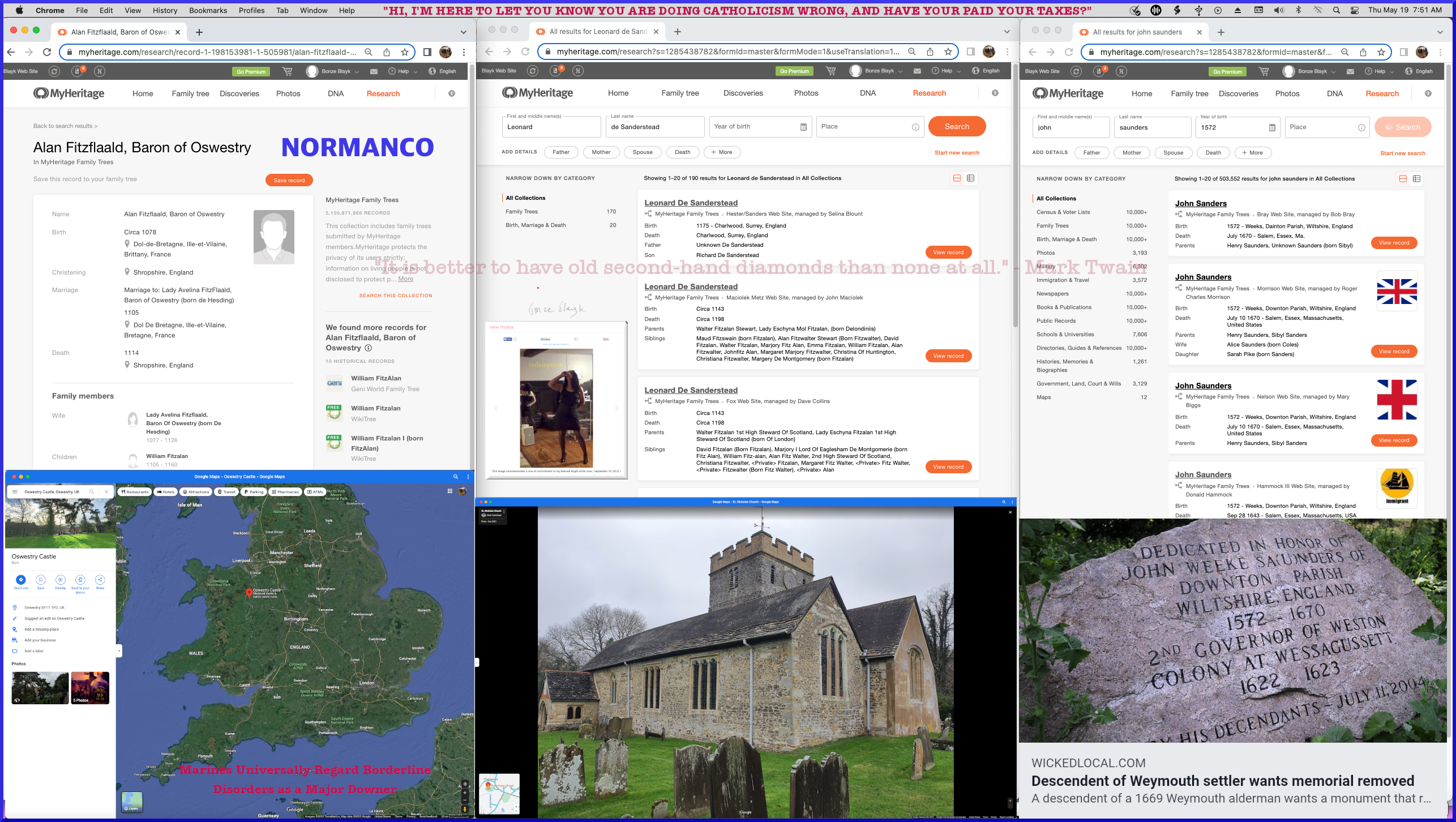This screenshot has height=822, width=1456.
Task: Open Family tree in the Alan Fitzflaald window navigation
Action: 190,93
